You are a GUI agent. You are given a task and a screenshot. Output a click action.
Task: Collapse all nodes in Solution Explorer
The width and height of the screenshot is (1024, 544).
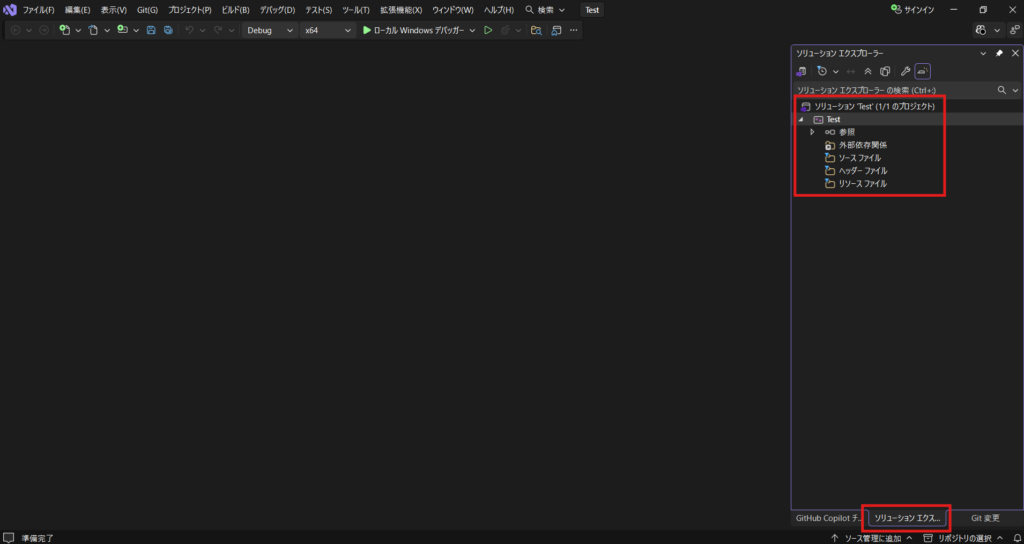pyautogui.click(x=868, y=71)
